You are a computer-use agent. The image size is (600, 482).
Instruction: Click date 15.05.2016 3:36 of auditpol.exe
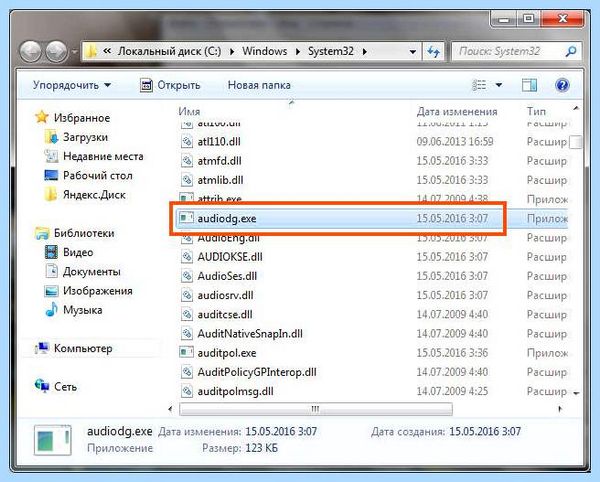[452, 352]
